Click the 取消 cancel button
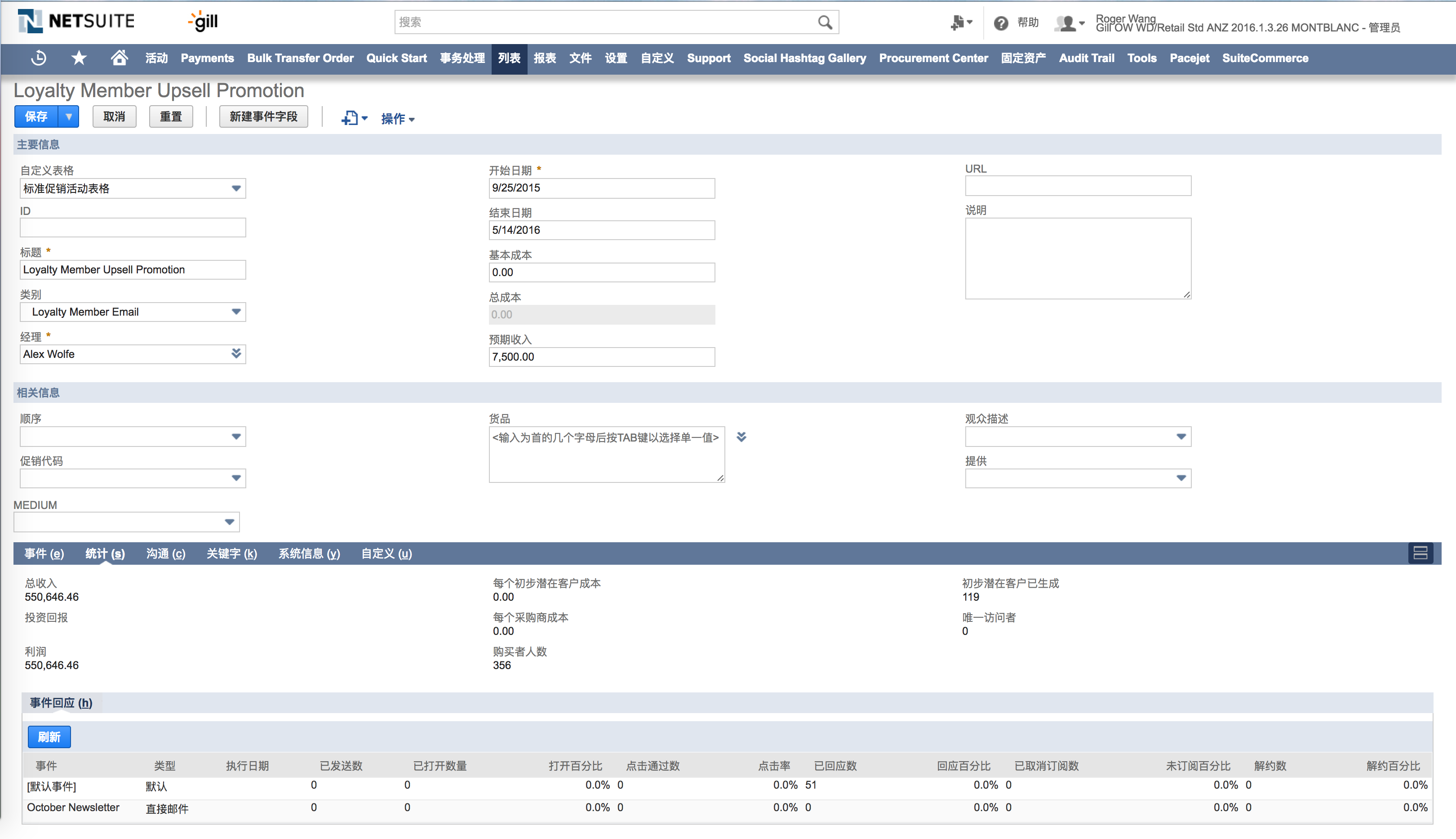 pyautogui.click(x=114, y=116)
